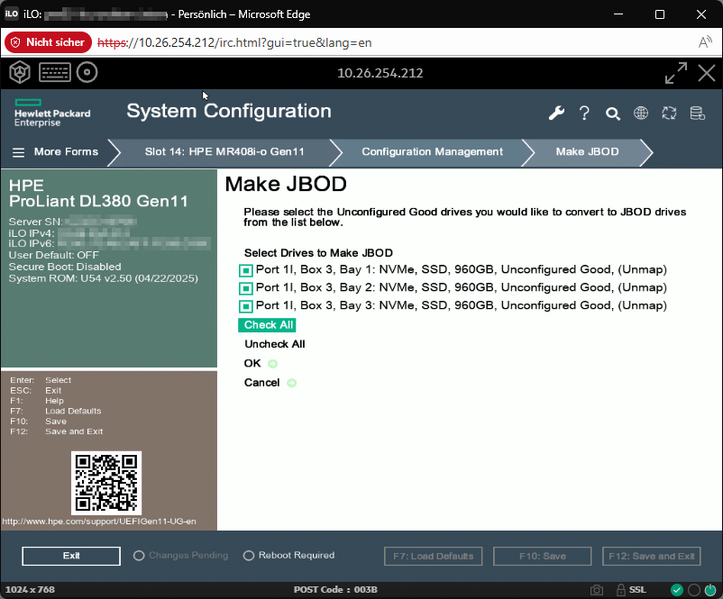Click the green power button status icon
Viewport: 723px width, 599px height.
(711, 590)
